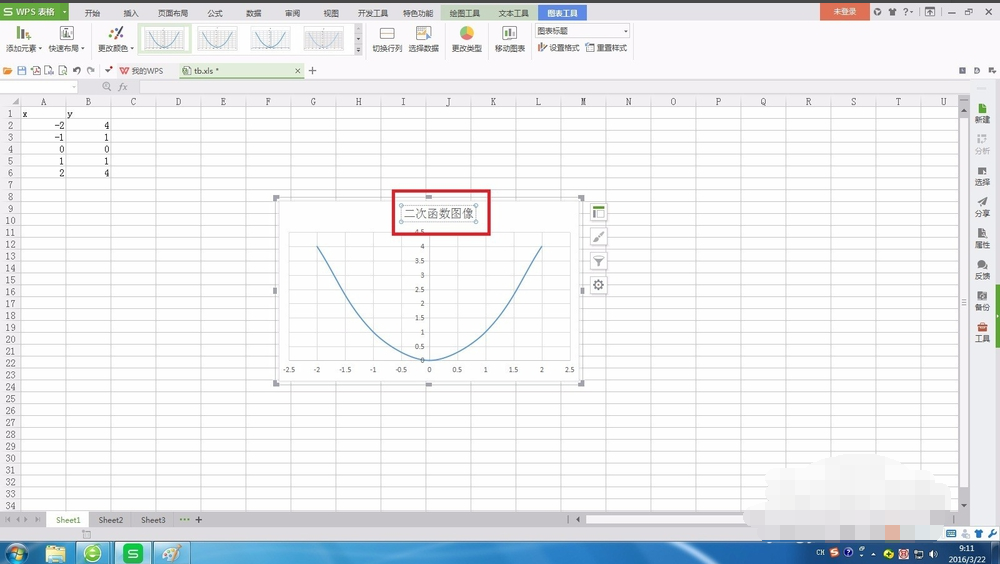Open chart style paintbrush button
The width and height of the screenshot is (1000, 564).
click(x=598, y=237)
